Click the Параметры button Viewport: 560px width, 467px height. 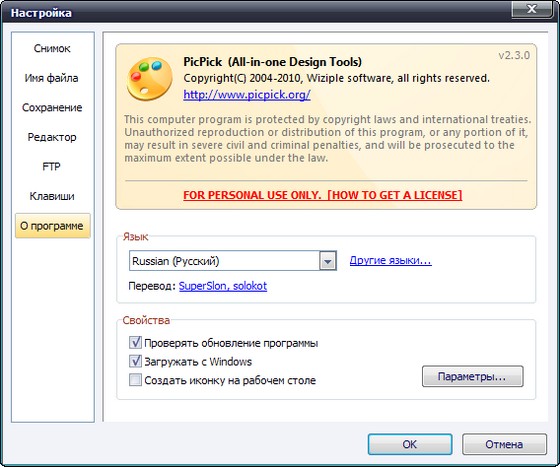[472, 376]
